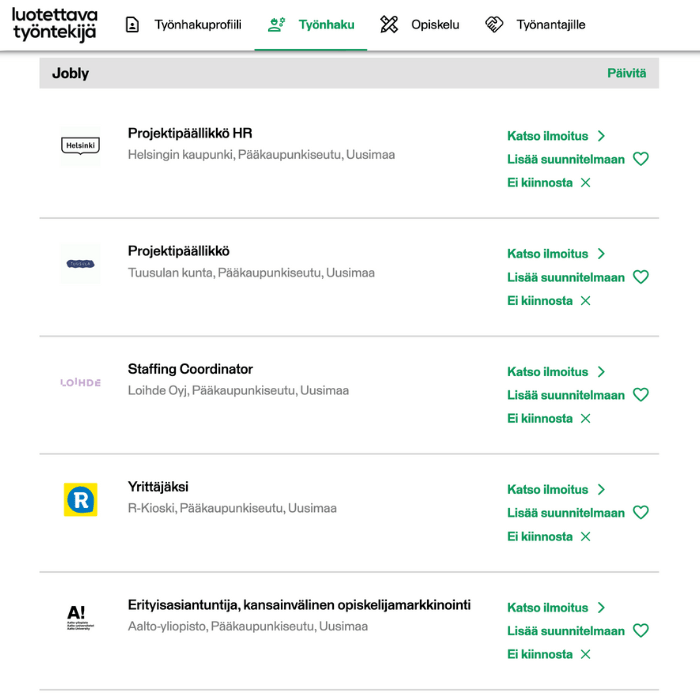This screenshot has height=700, width=700.
Task: Toggle heart for Projektipäällikkö HR job
Action: (641, 159)
